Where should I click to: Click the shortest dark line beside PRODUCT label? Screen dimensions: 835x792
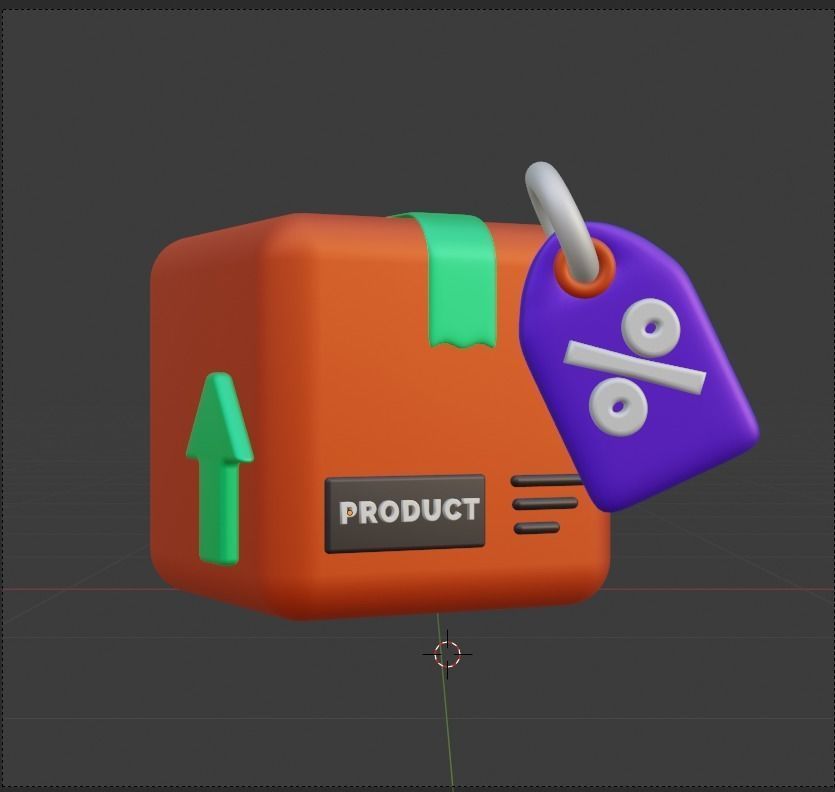pos(537,528)
